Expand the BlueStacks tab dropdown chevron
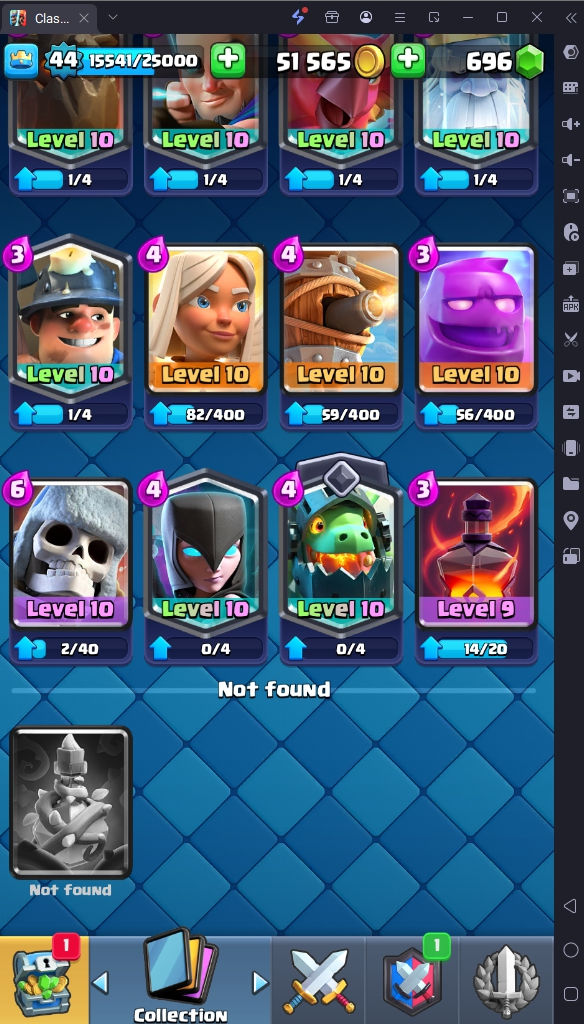Viewport: 584px width, 1024px height. [113, 17]
